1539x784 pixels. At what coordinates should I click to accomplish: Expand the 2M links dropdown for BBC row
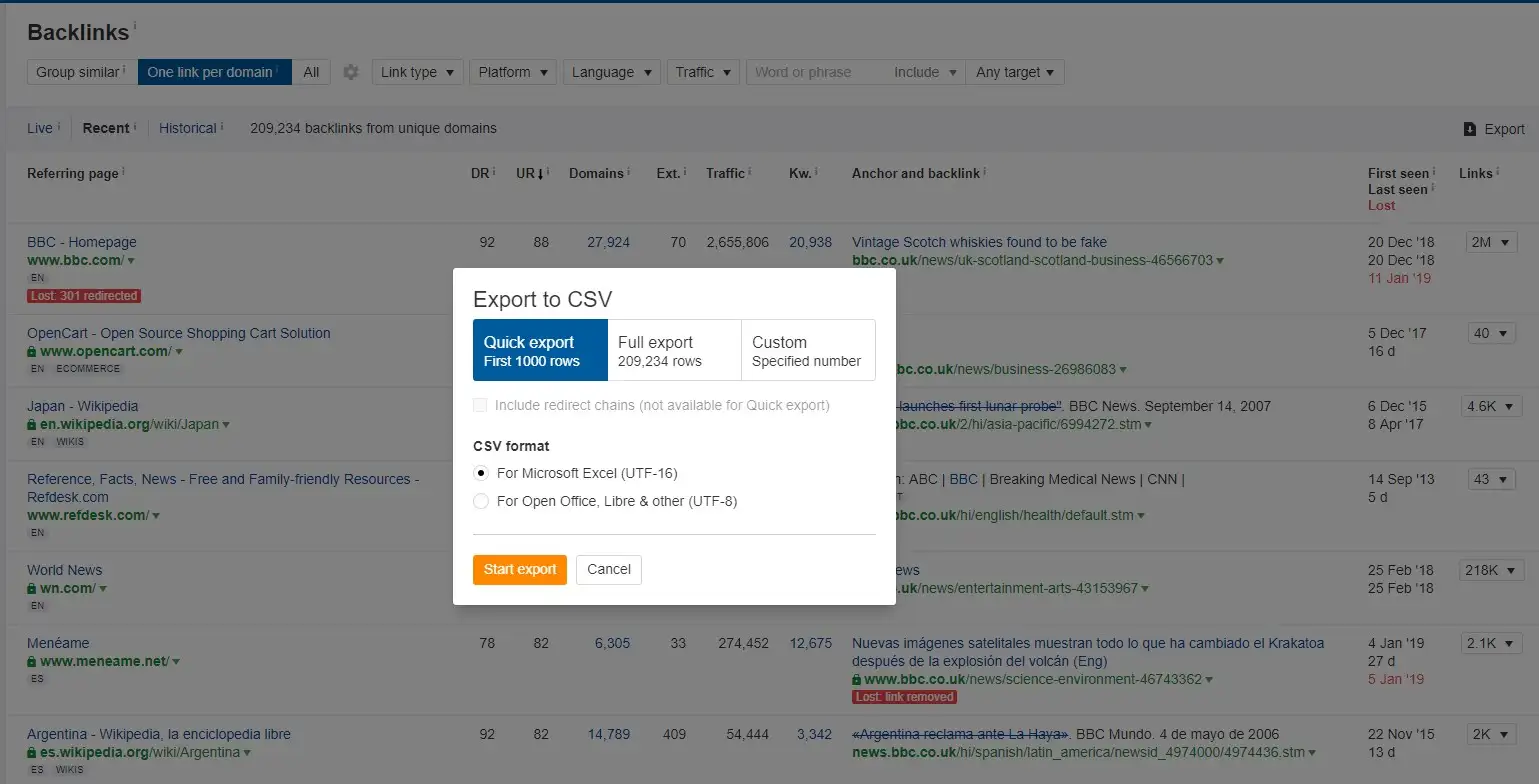click(x=1491, y=242)
